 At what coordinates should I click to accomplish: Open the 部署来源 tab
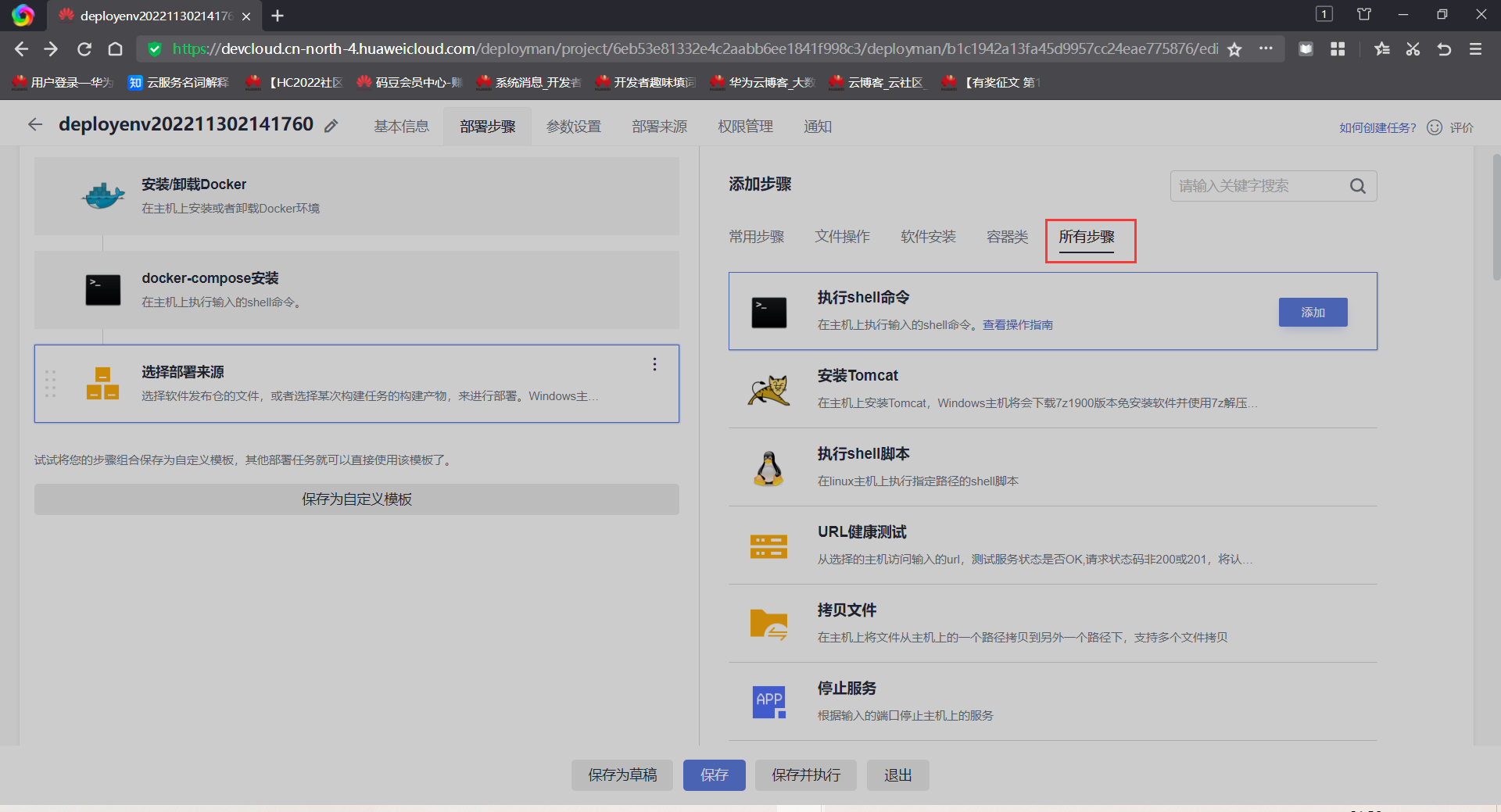[660, 127]
